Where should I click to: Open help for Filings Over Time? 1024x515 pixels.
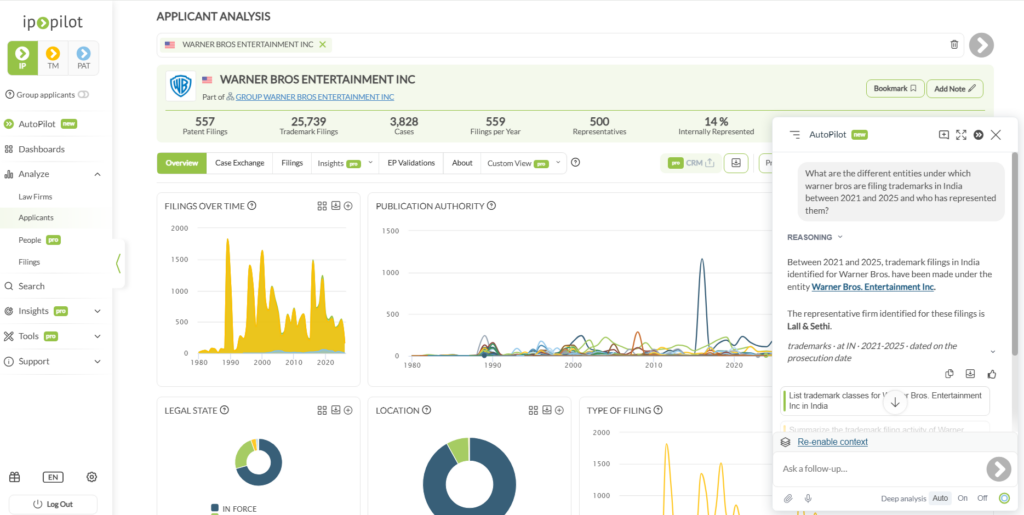pyautogui.click(x=252, y=206)
